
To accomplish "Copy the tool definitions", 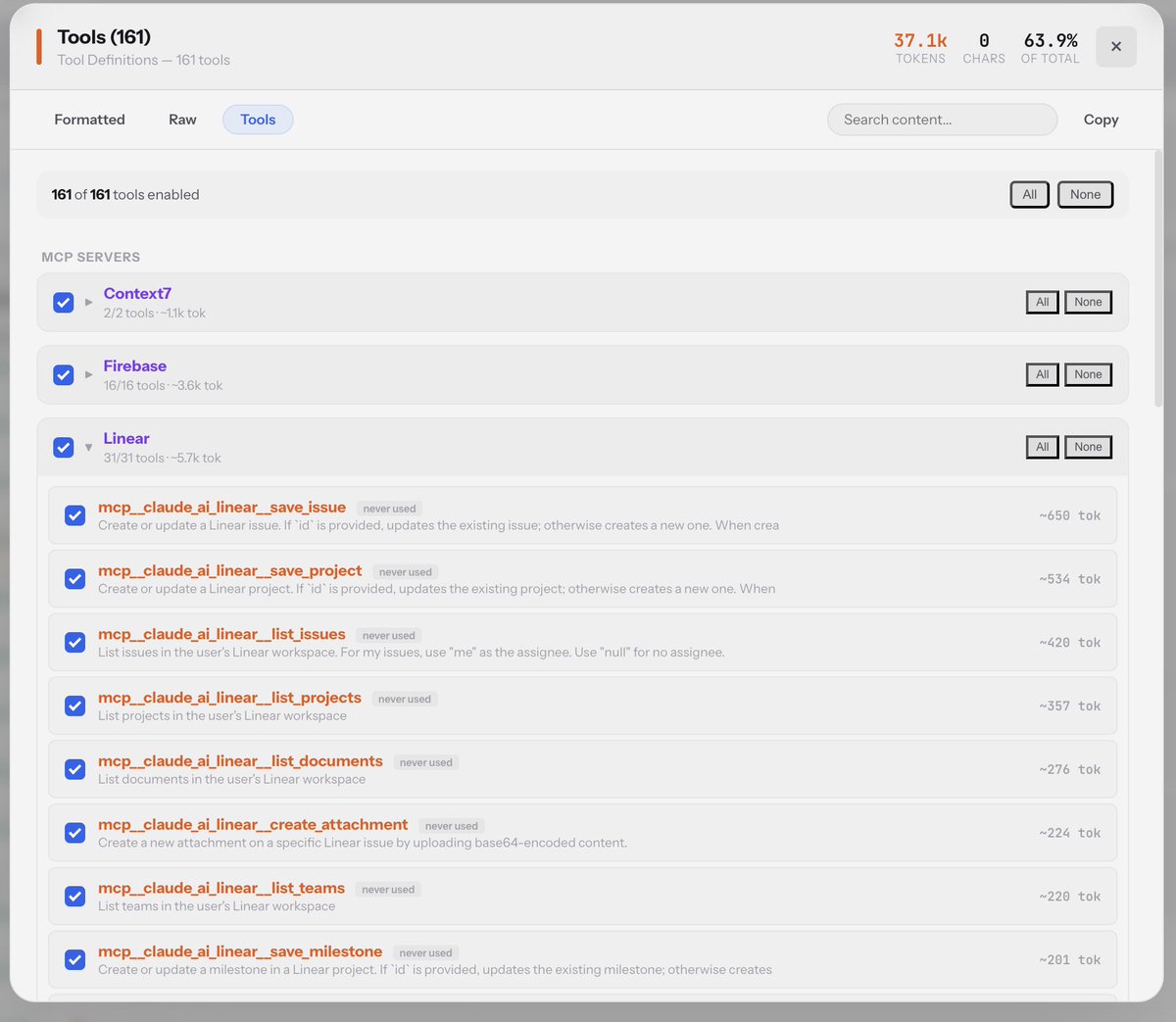I will click(x=1101, y=120).
